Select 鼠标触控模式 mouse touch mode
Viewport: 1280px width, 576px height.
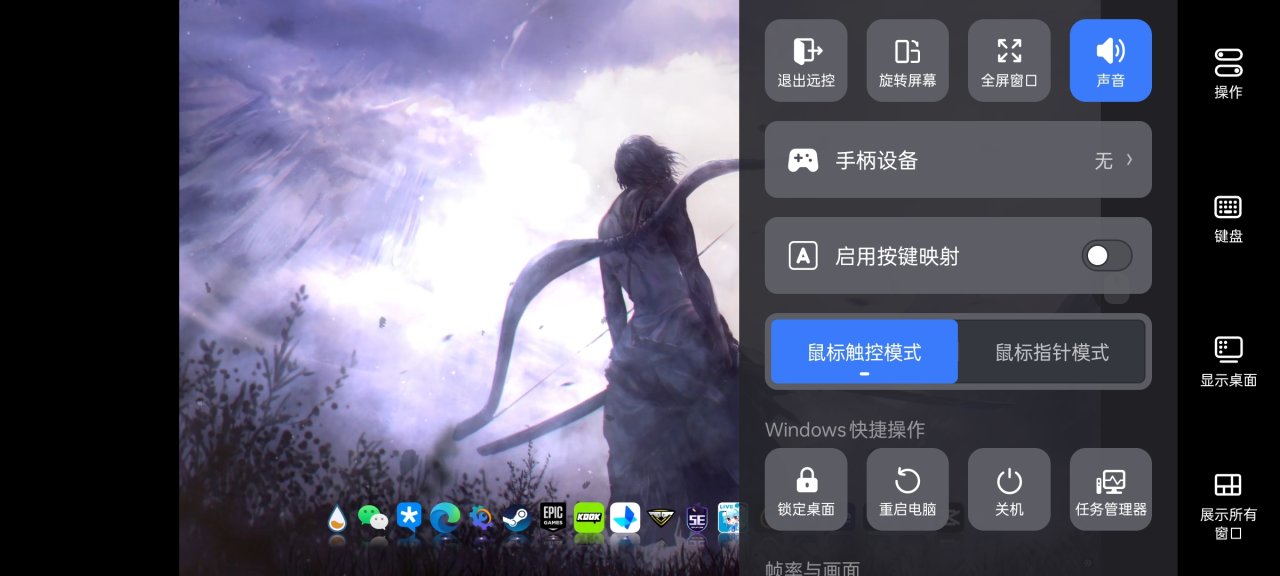coord(864,352)
